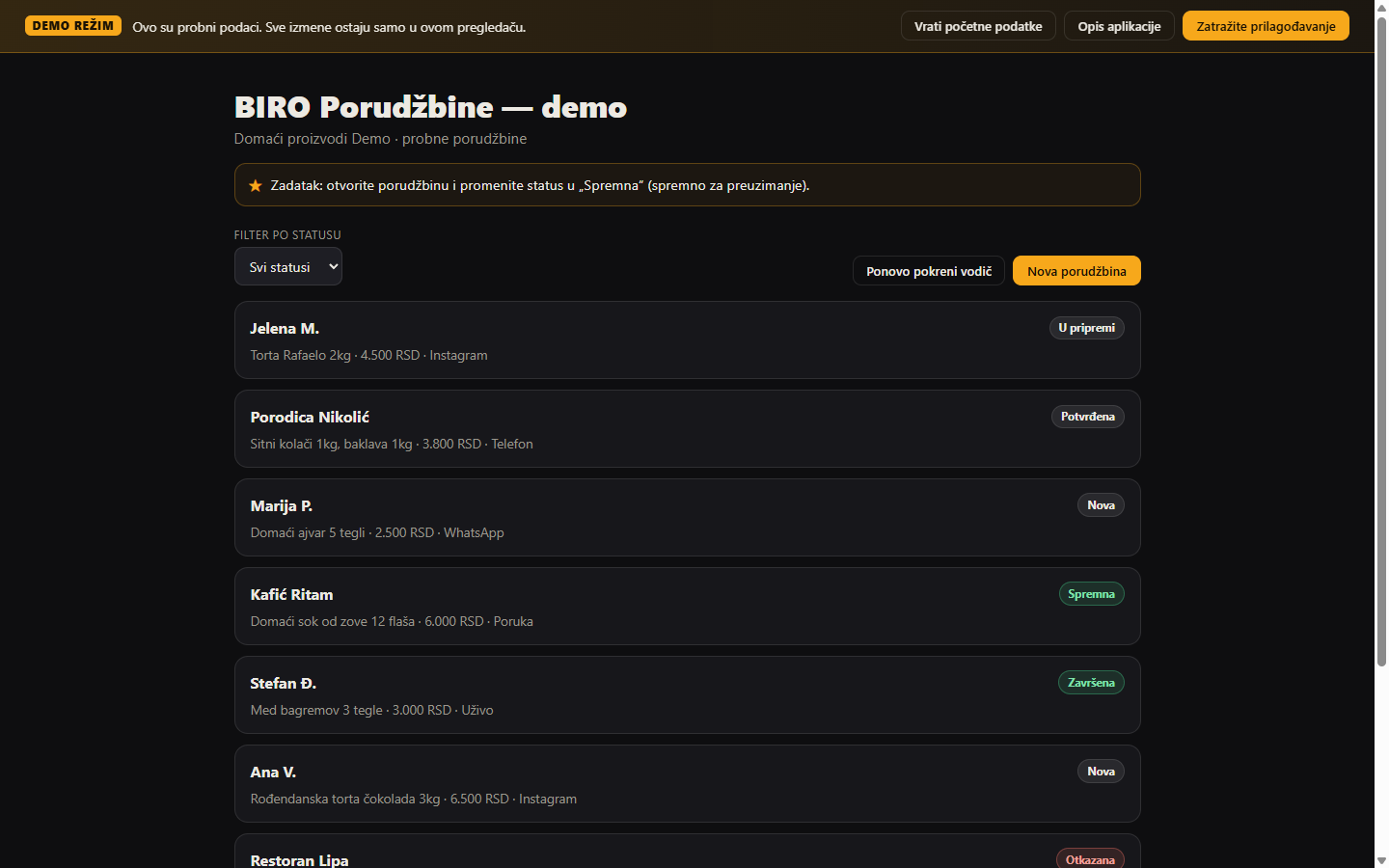Click the 'FILTER PO STATUSU' label
The height and width of the screenshot is (868, 1389).
click(x=287, y=235)
